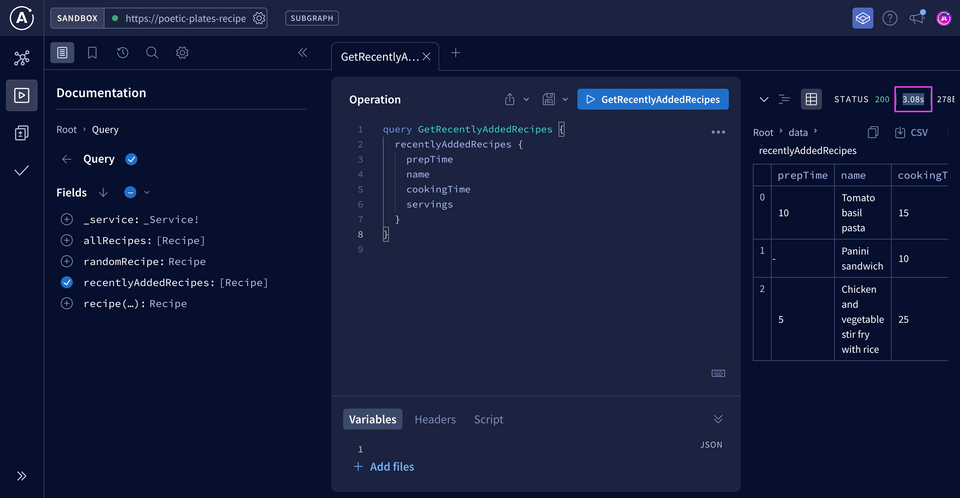Image resolution: width=960 pixels, height=498 pixels.
Task: Toggle the Query checkmark
Action: click(x=131, y=159)
